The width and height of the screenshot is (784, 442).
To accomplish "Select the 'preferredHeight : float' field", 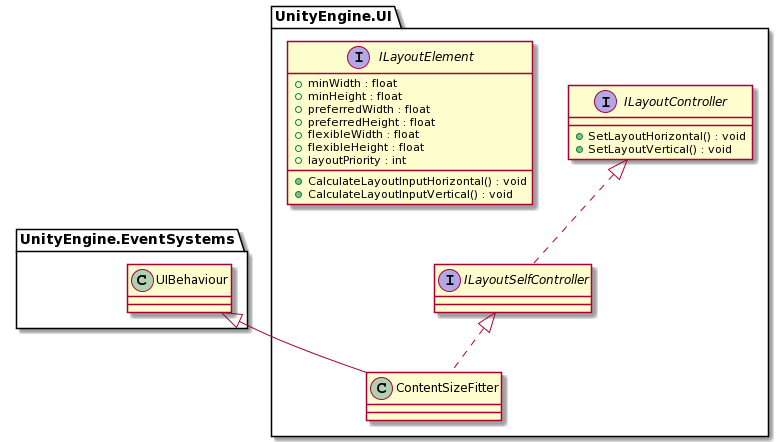I will 372,122.
